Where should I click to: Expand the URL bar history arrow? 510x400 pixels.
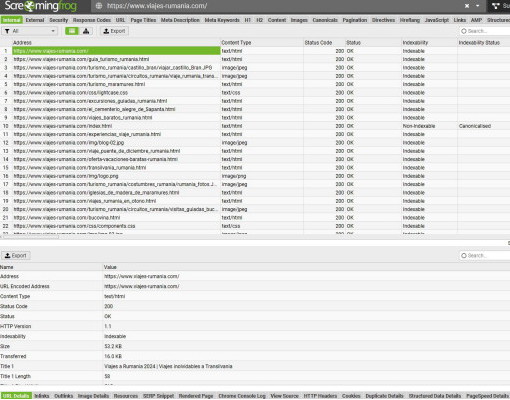[x=477, y=6]
